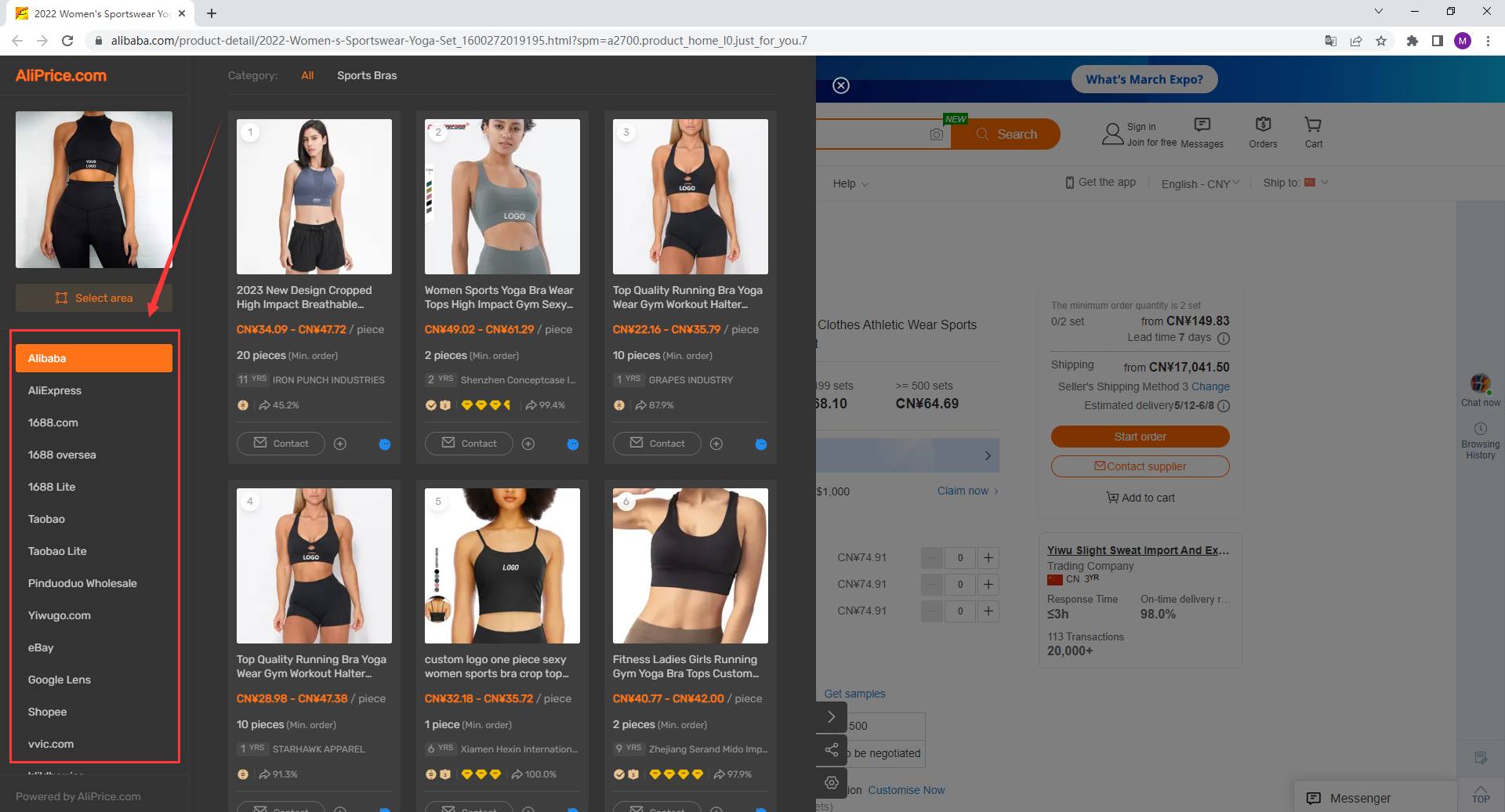Choose the All category filter
This screenshot has width=1505, height=812.
307,76
